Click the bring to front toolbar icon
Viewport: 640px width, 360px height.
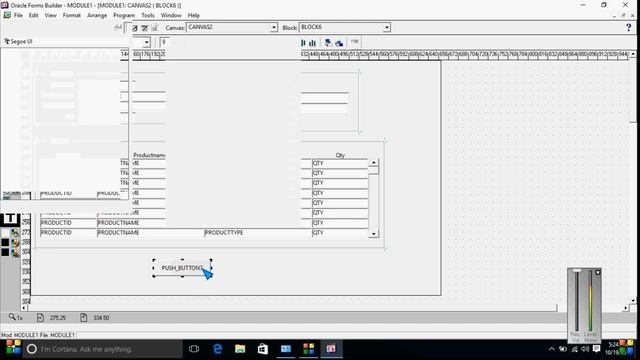(328, 42)
